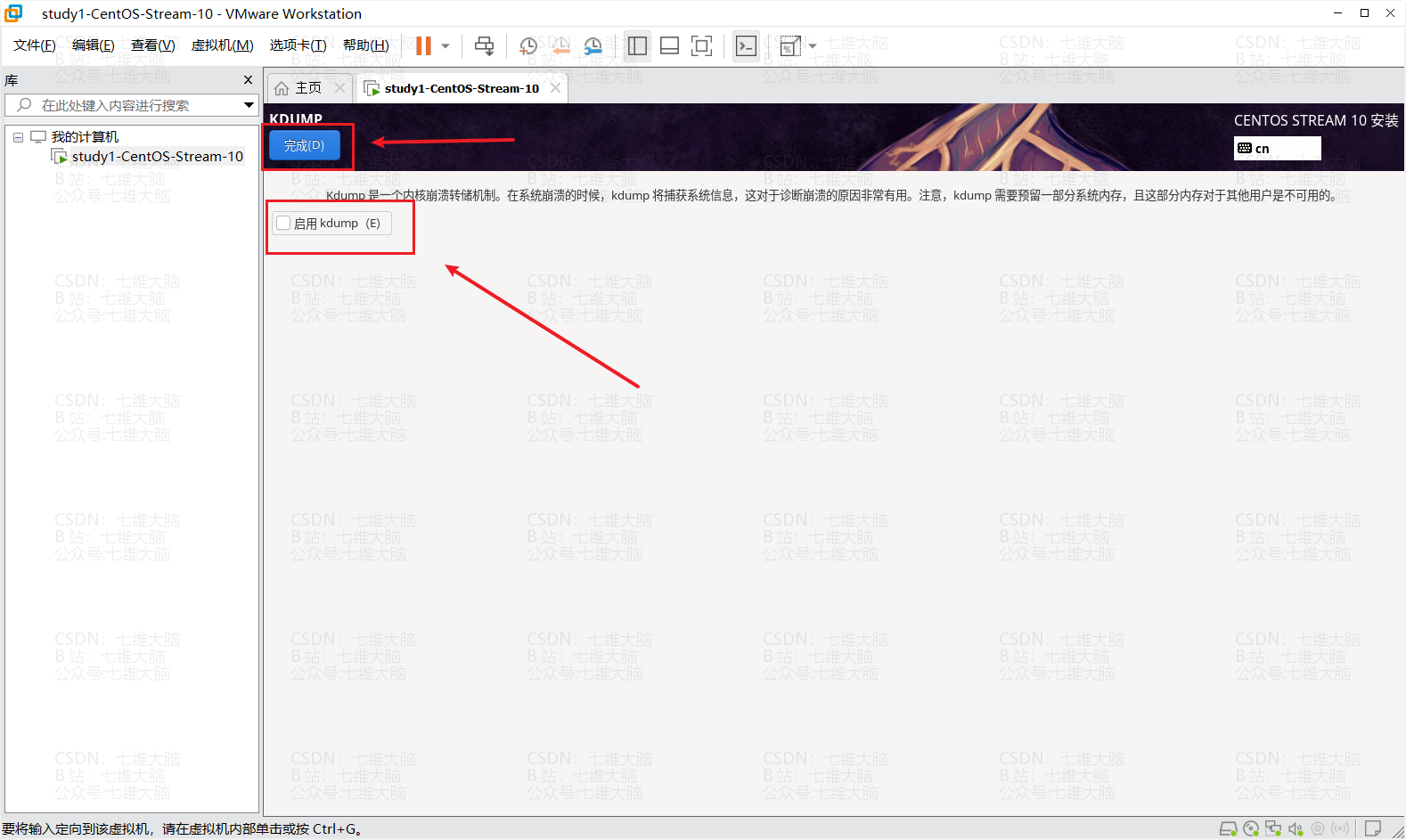Select study1-CentOS-Stream-10 in the library tree
Image resolution: width=1406 pixels, height=840 pixels.
pyautogui.click(x=158, y=157)
